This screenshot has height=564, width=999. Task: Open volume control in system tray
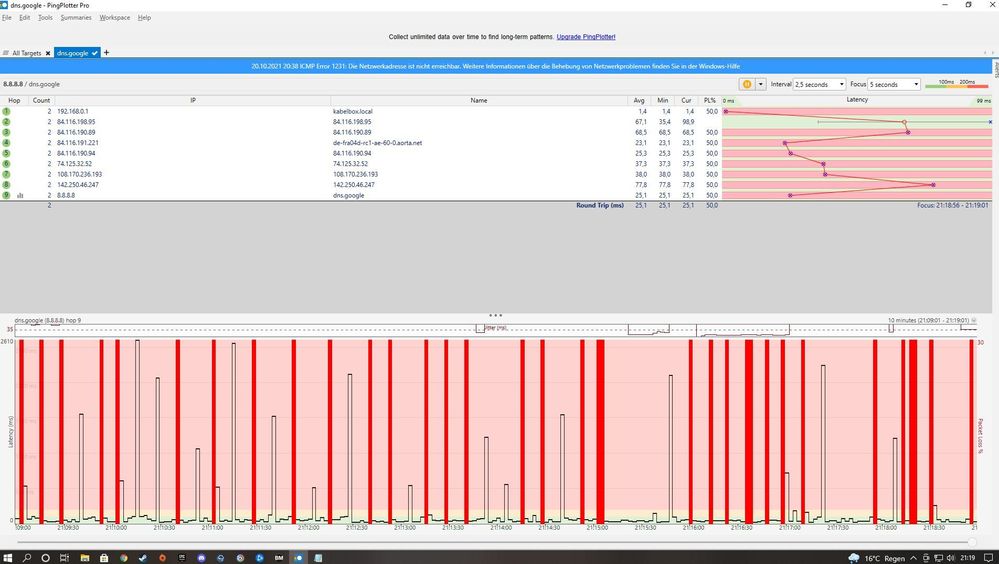pyautogui.click(x=951, y=558)
